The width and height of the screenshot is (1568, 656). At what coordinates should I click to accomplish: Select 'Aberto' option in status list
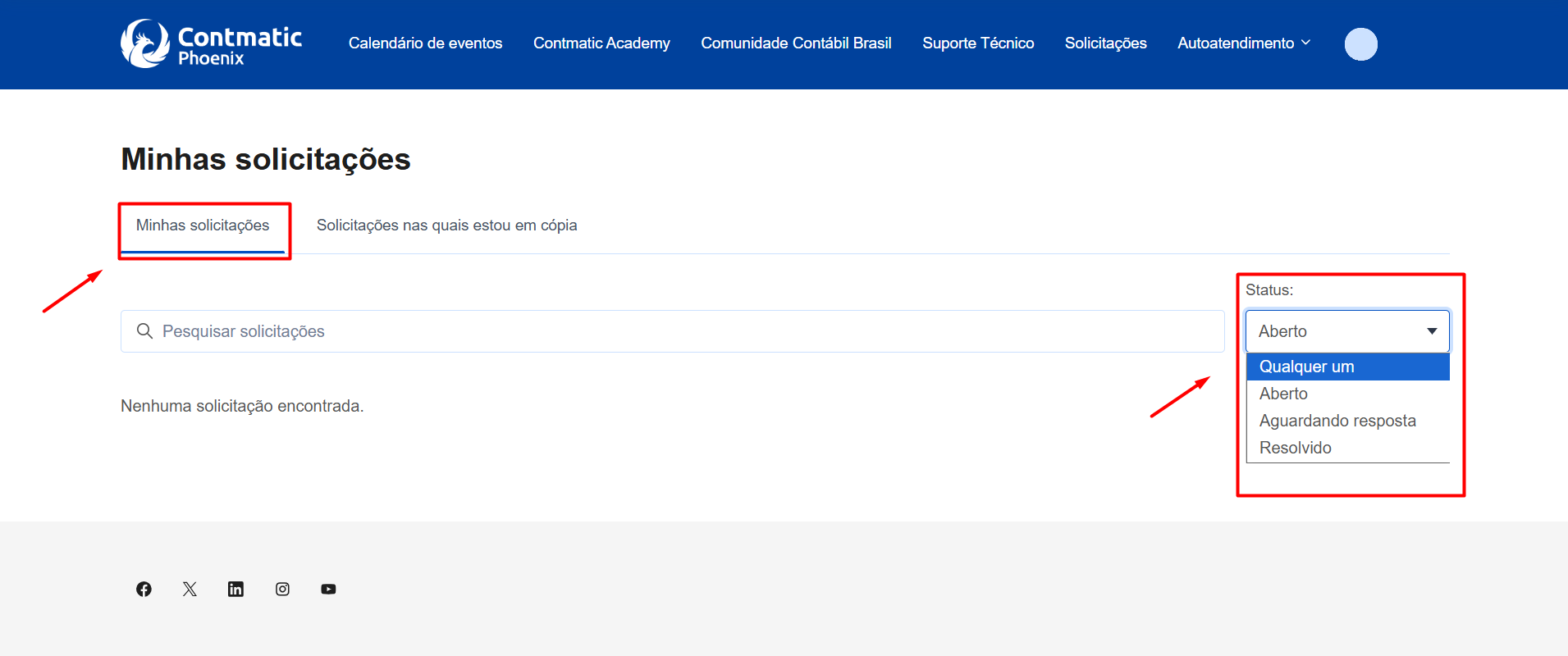point(1348,394)
